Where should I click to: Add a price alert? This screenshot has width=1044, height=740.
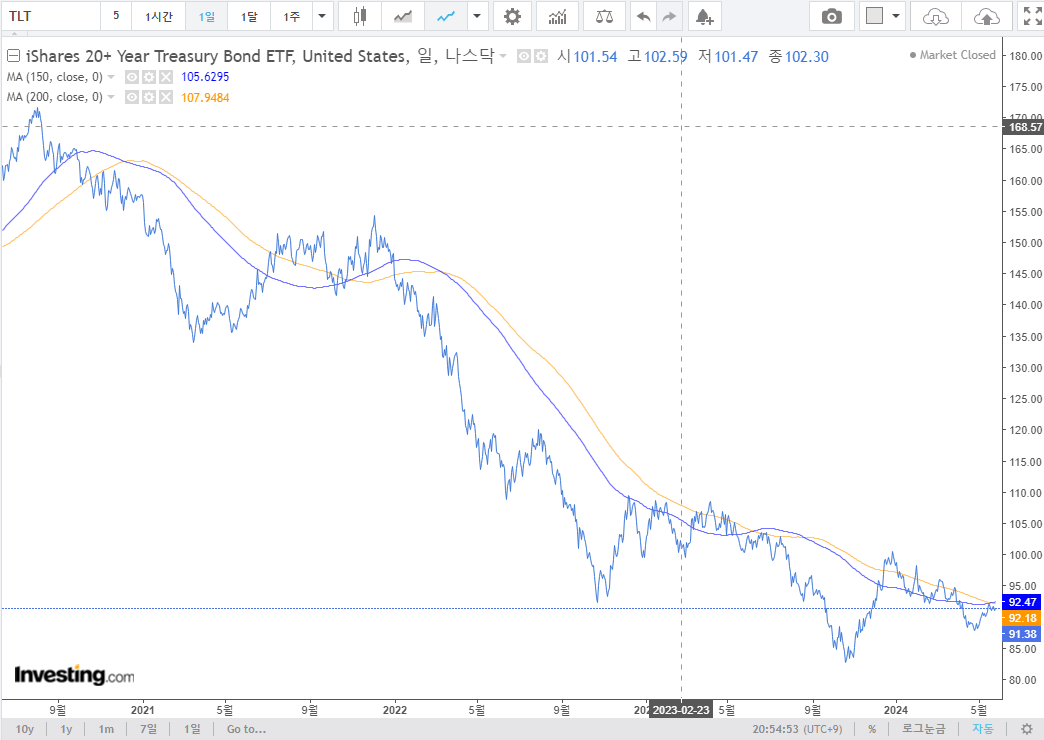(704, 17)
